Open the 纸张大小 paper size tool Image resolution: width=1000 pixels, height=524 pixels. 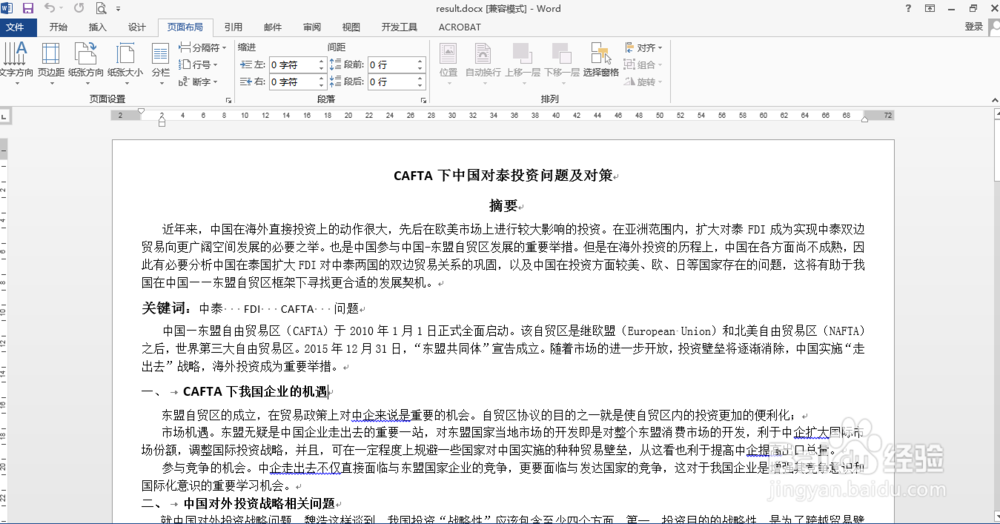tap(125, 62)
